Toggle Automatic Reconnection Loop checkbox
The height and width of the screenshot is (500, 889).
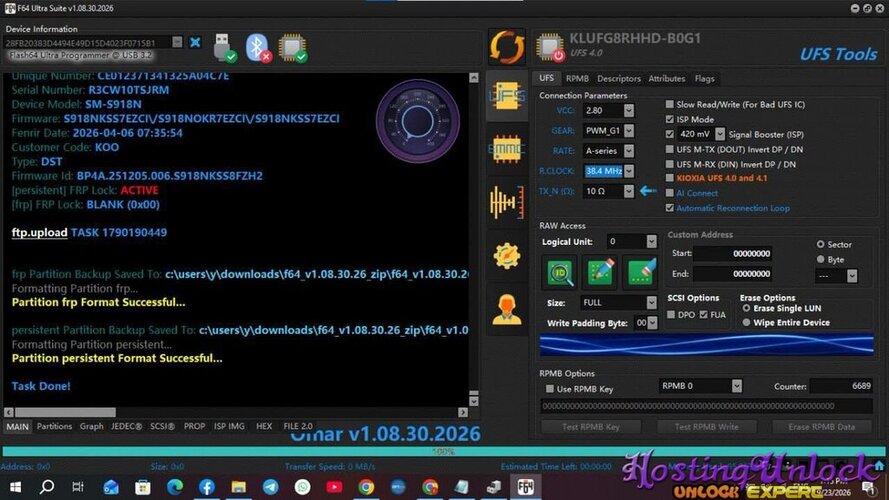[670, 208]
